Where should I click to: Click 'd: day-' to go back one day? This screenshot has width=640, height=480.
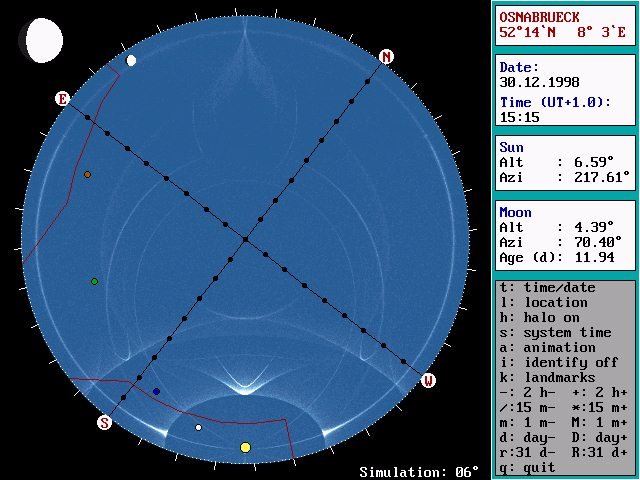[527, 438]
